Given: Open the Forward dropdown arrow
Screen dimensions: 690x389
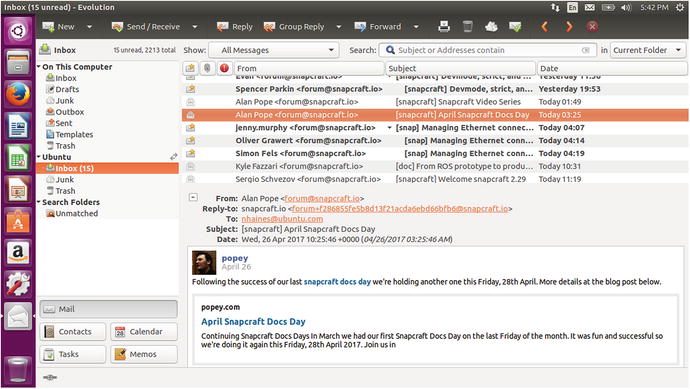Looking at the screenshot, I should [416, 27].
